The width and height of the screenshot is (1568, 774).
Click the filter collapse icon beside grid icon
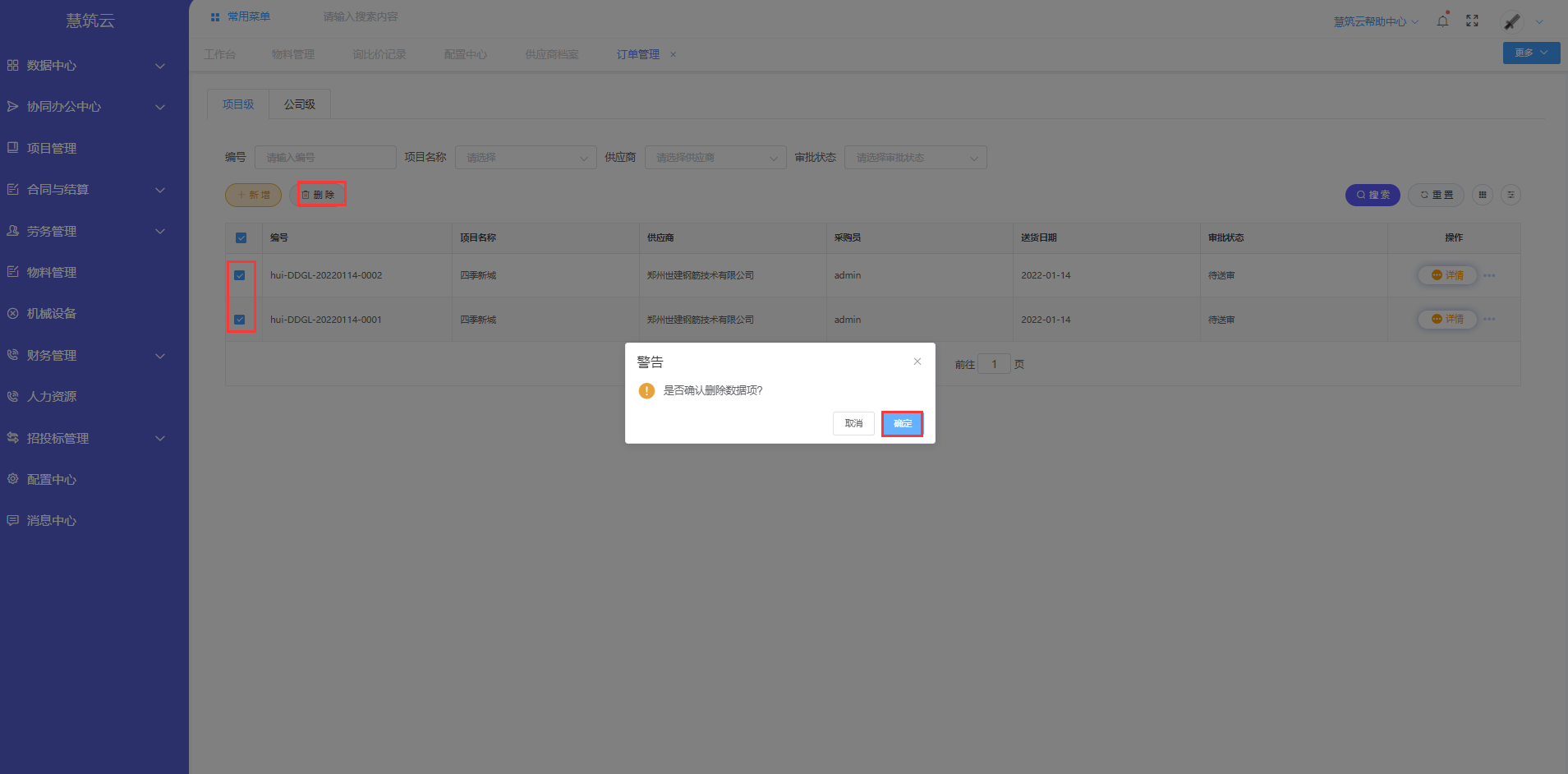tap(1511, 195)
